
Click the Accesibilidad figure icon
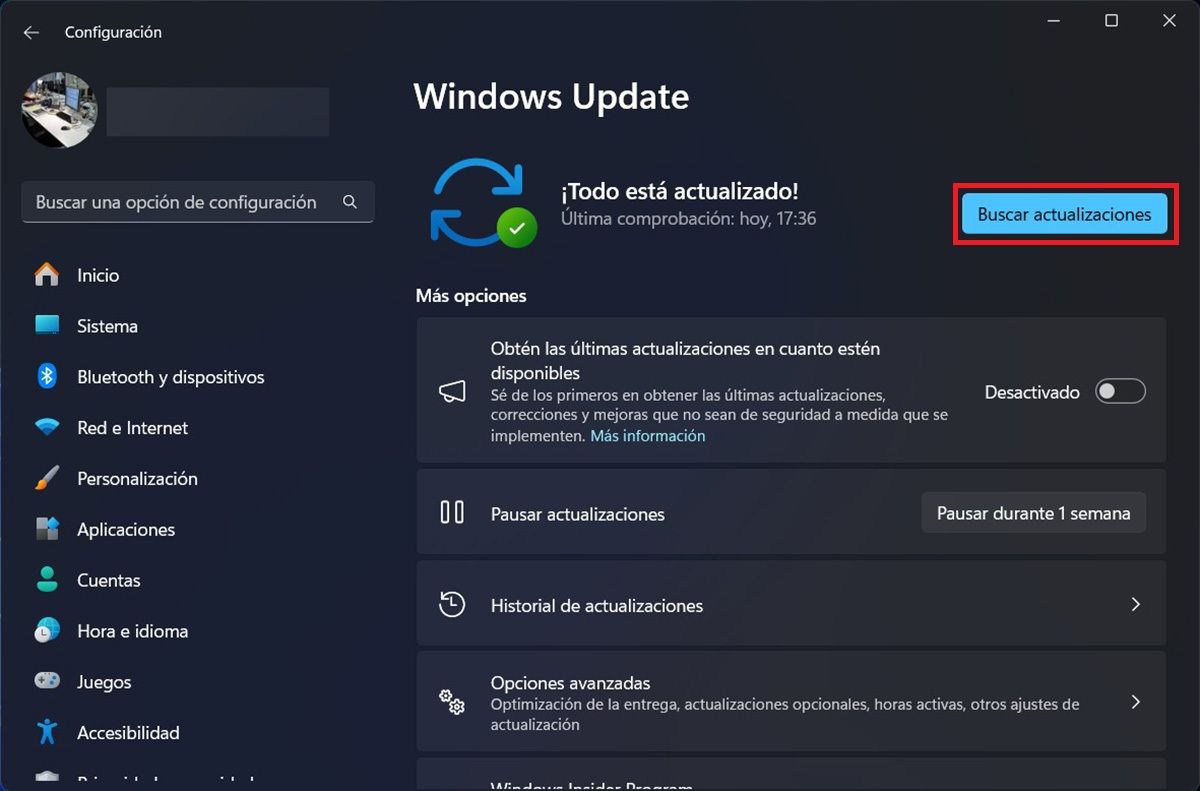point(47,732)
